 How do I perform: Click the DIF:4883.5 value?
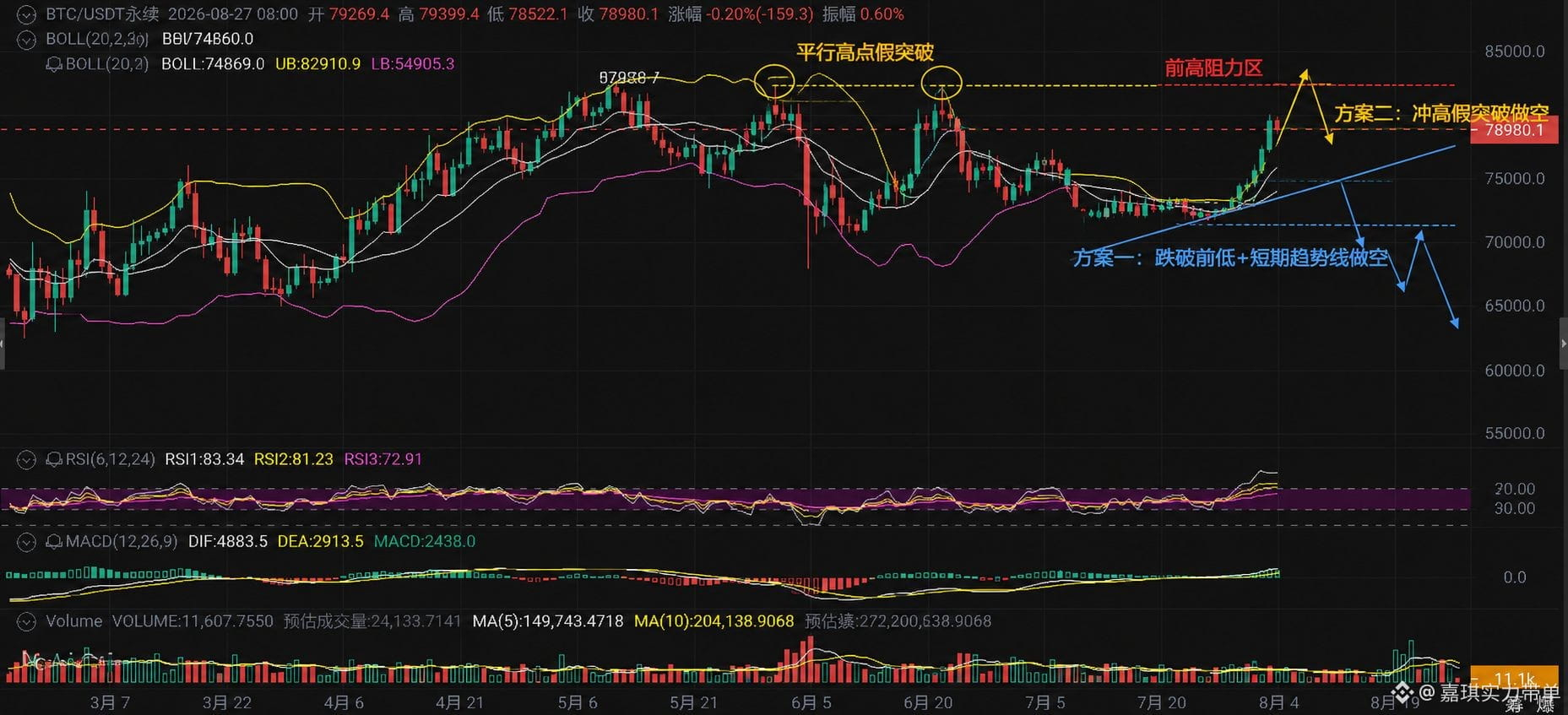coord(228,541)
